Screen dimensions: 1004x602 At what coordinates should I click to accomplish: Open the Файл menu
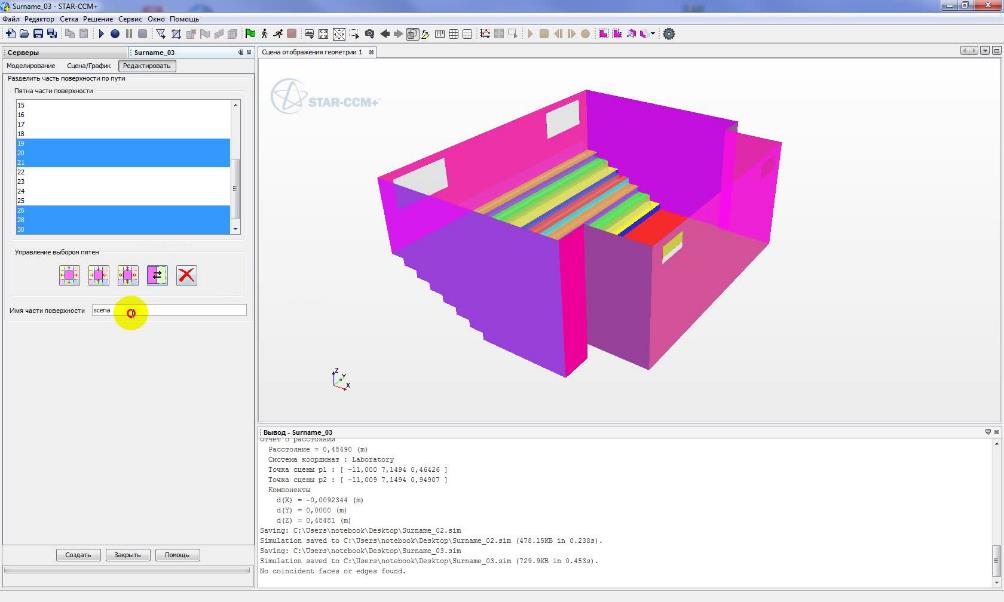coord(11,19)
